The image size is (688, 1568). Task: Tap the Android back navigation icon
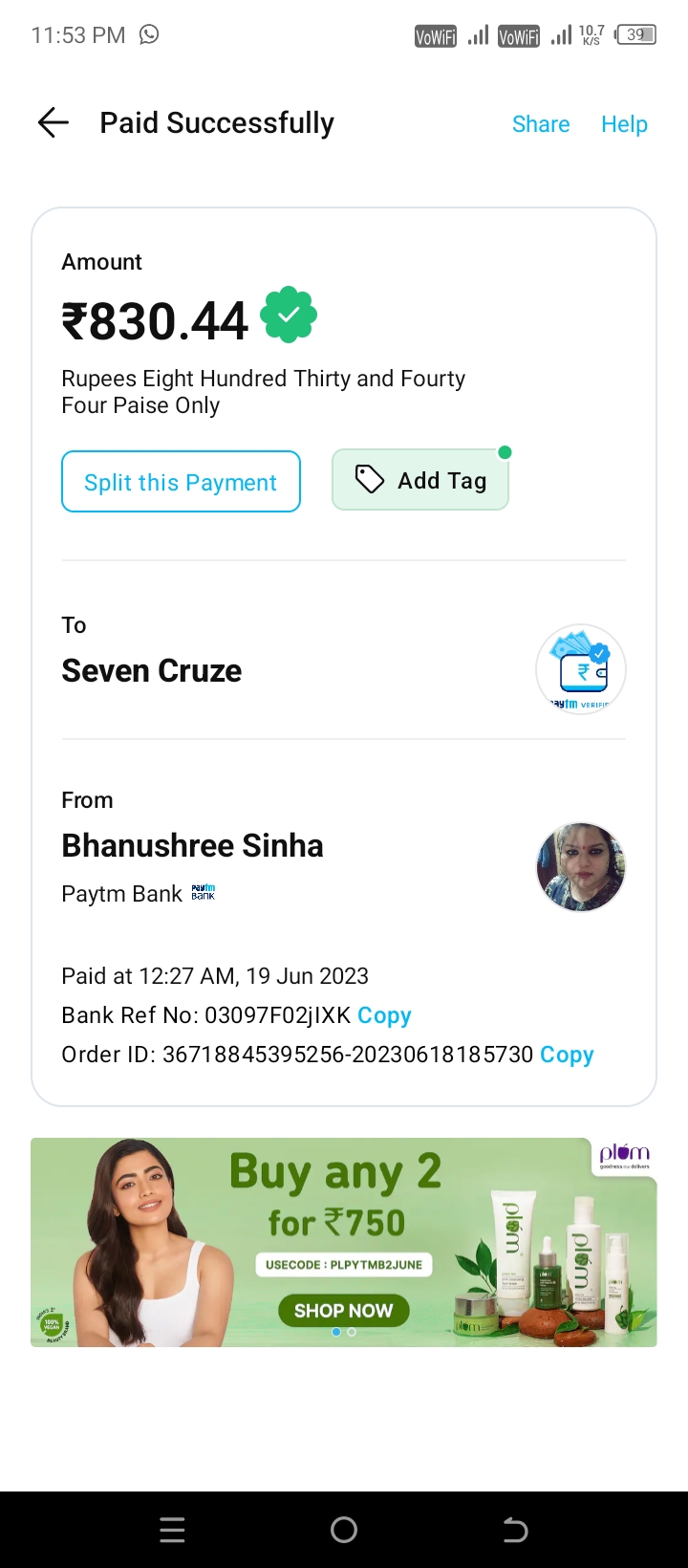[515, 1530]
